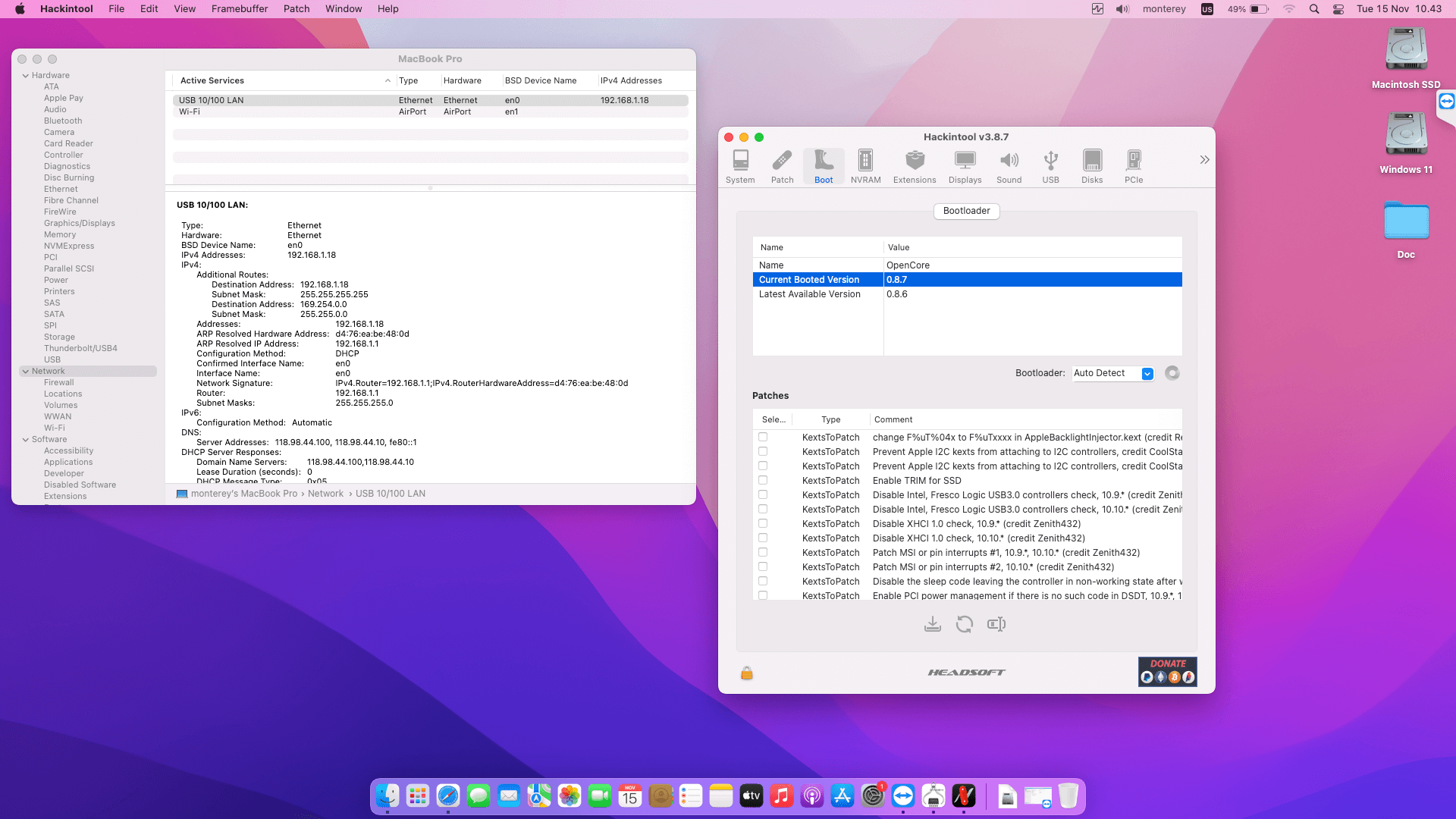Click Network in the System Information path bar
Image resolution: width=1456 pixels, height=819 pixels.
tap(325, 494)
